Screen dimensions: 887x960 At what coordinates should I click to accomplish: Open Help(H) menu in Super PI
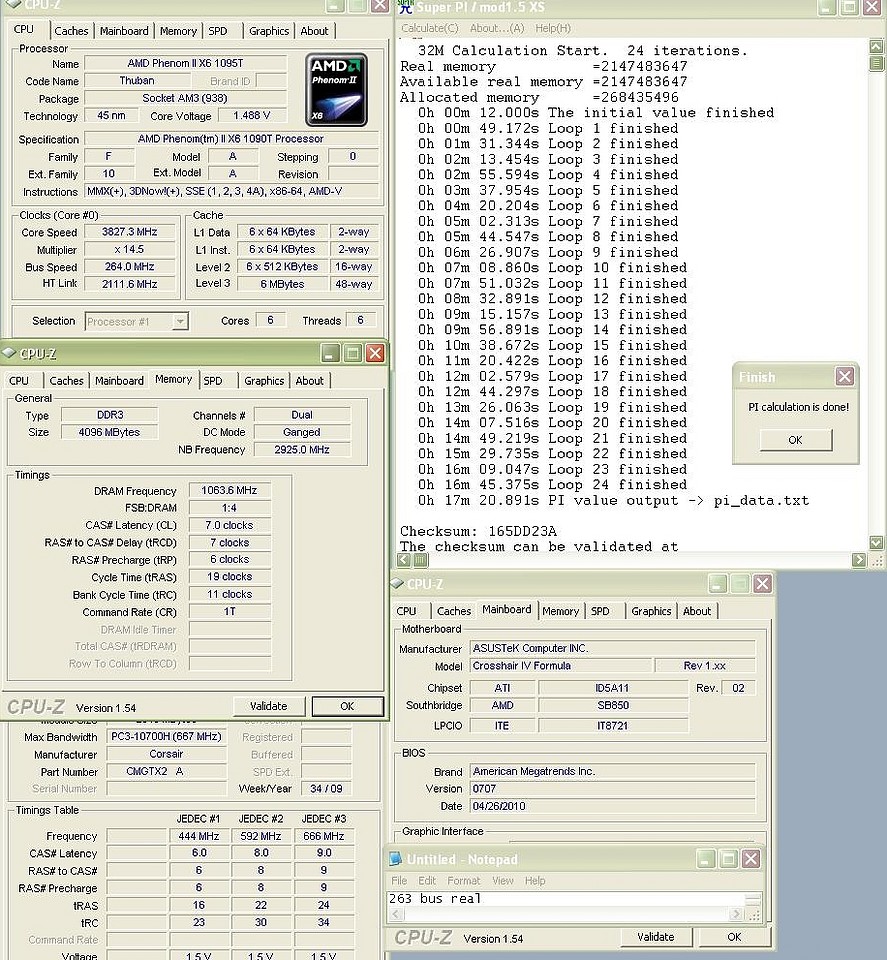point(553,28)
